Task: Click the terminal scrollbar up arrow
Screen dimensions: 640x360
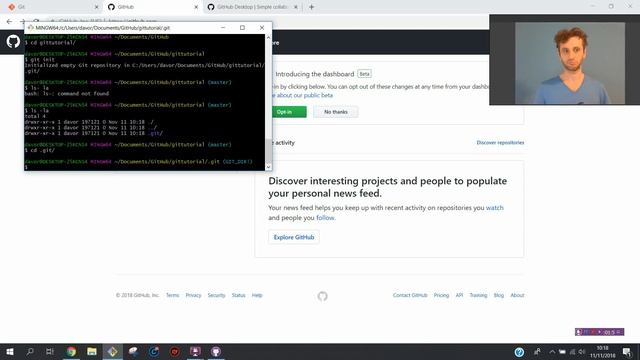Action: tap(268, 38)
